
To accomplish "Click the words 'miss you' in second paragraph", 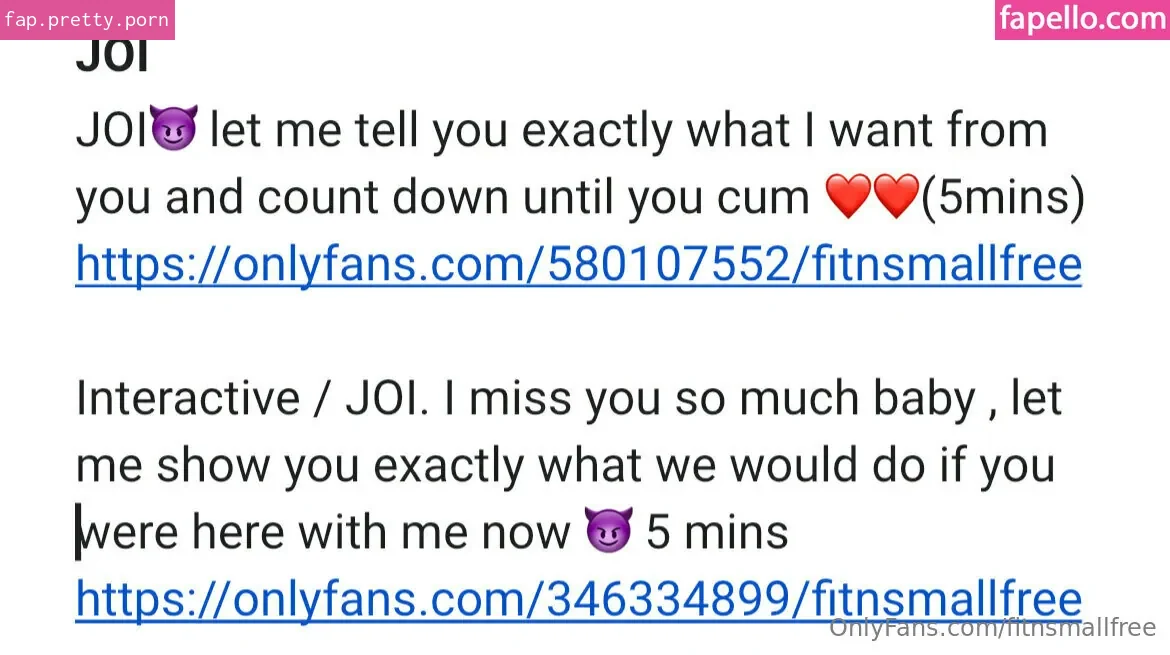I will 565,400.
